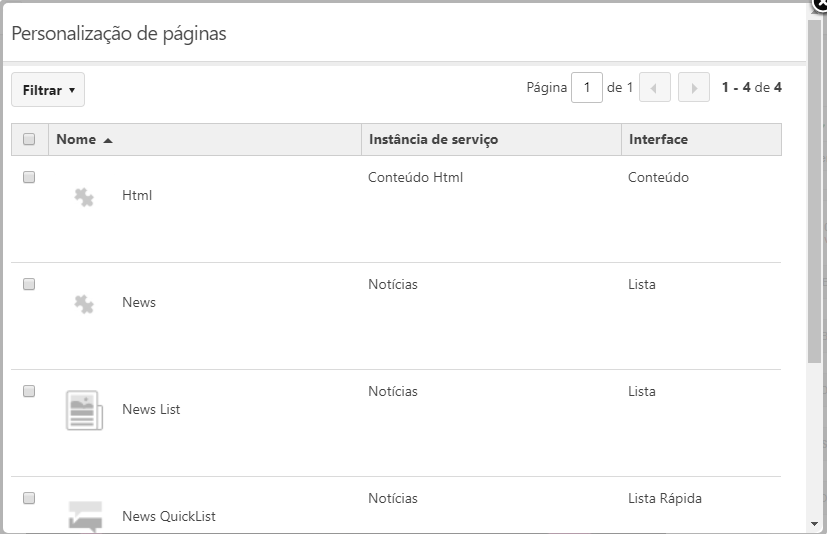
Task: Click Lista in the News row
Action: (642, 284)
